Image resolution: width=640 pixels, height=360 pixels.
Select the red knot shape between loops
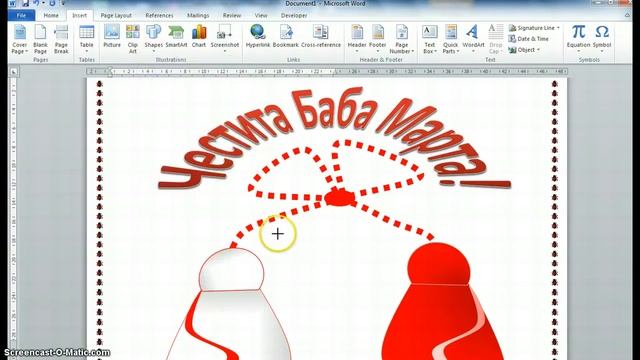point(340,198)
